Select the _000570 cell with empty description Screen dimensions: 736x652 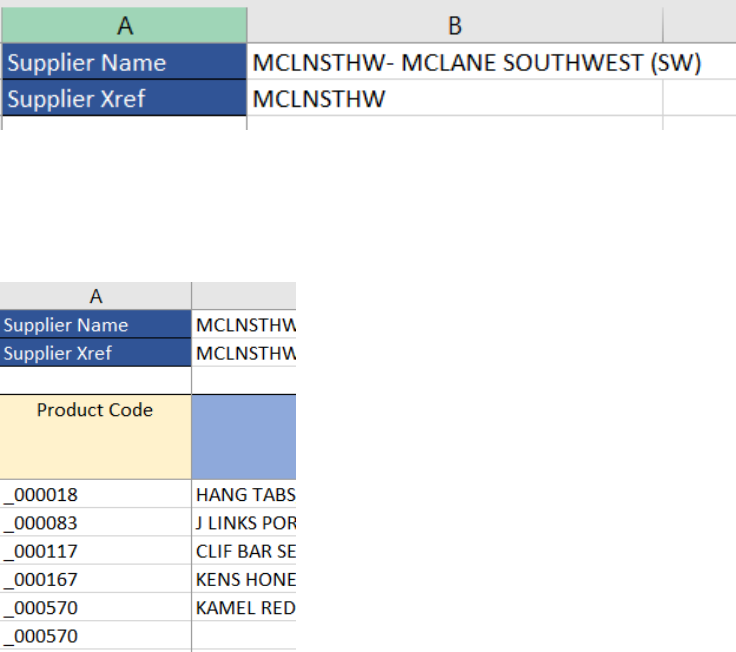tap(95, 636)
